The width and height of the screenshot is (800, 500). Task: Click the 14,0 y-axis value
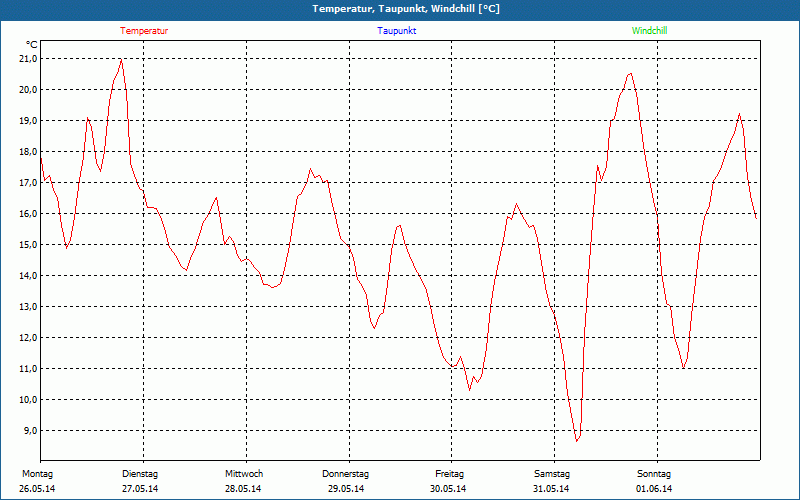[28, 276]
